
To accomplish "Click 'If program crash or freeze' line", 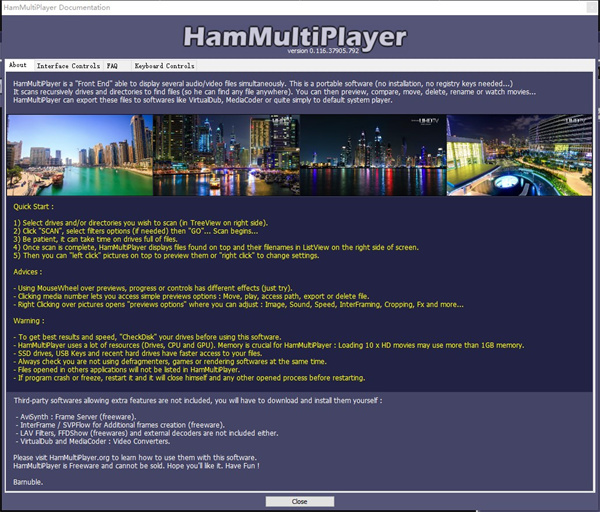I will [189, 378].
